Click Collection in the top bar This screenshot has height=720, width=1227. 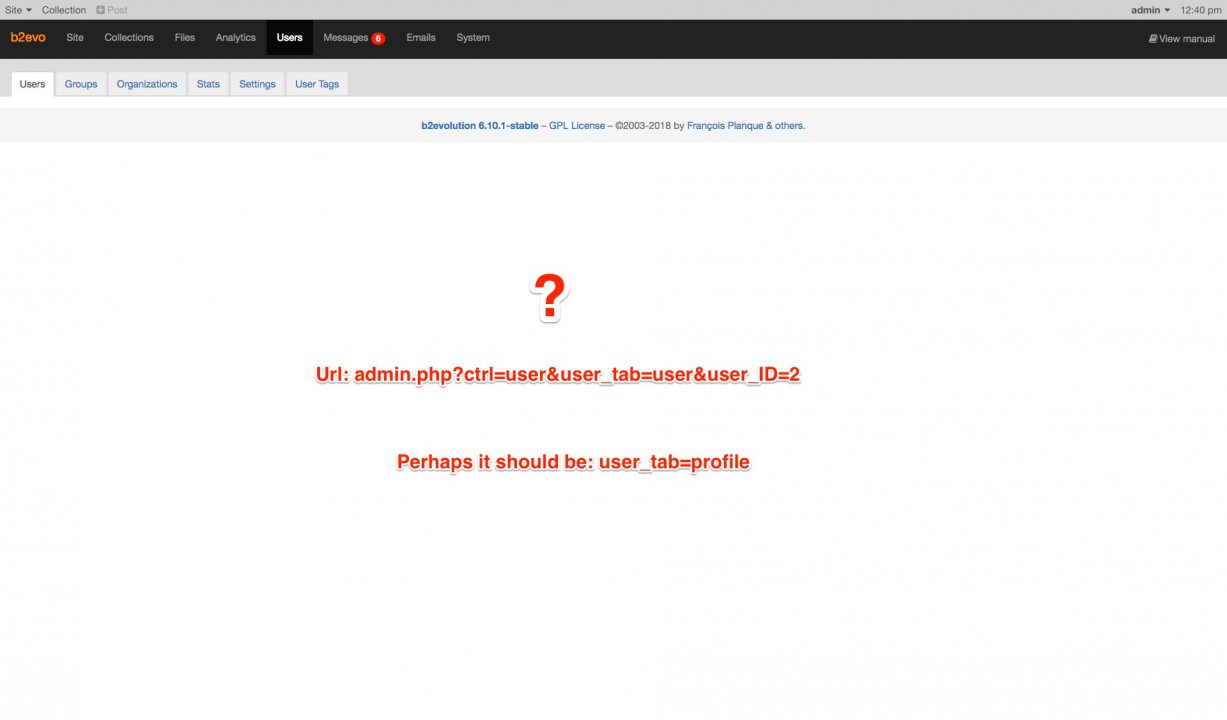pyautogui.click(x=64, y=10)
